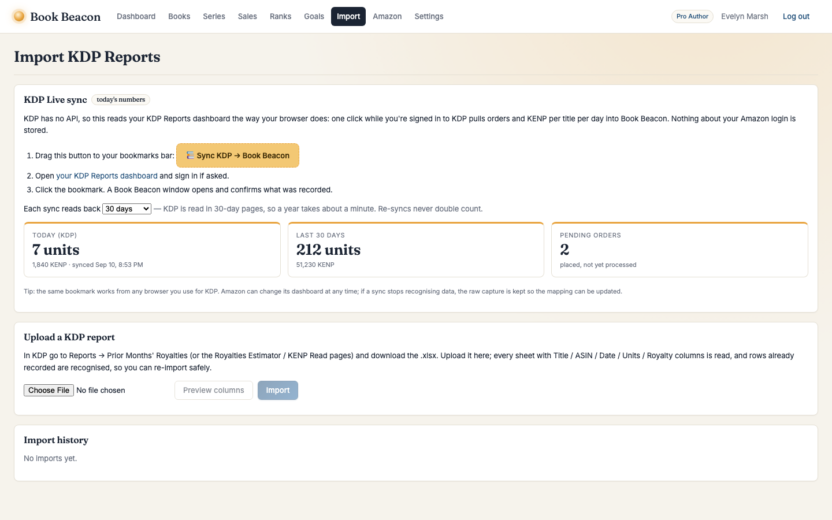Click the KDP Live sync heading

click(x=55, y=100)
